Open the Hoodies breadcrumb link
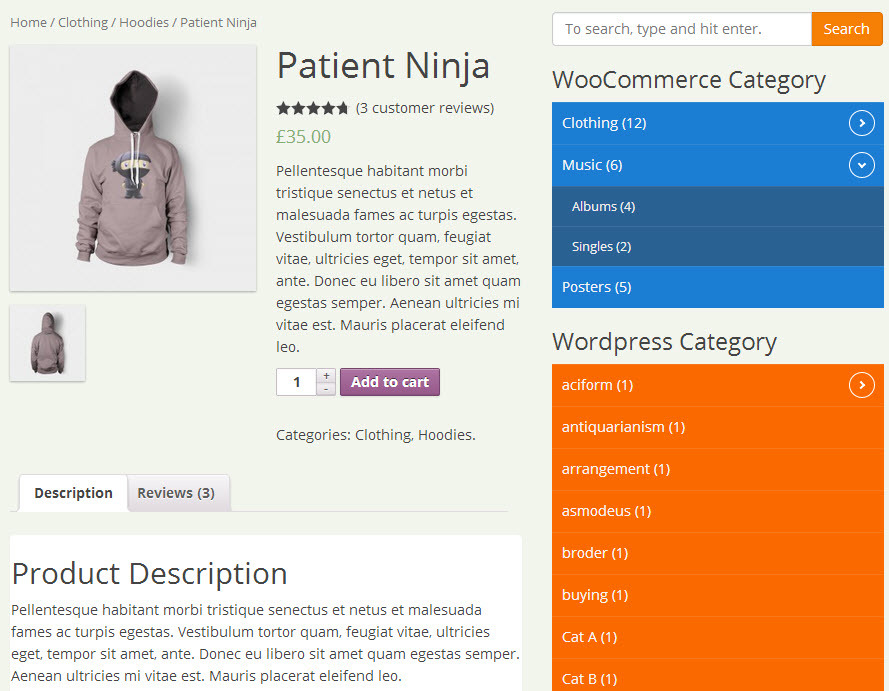 pyautogui.click(x=144, y=22)
